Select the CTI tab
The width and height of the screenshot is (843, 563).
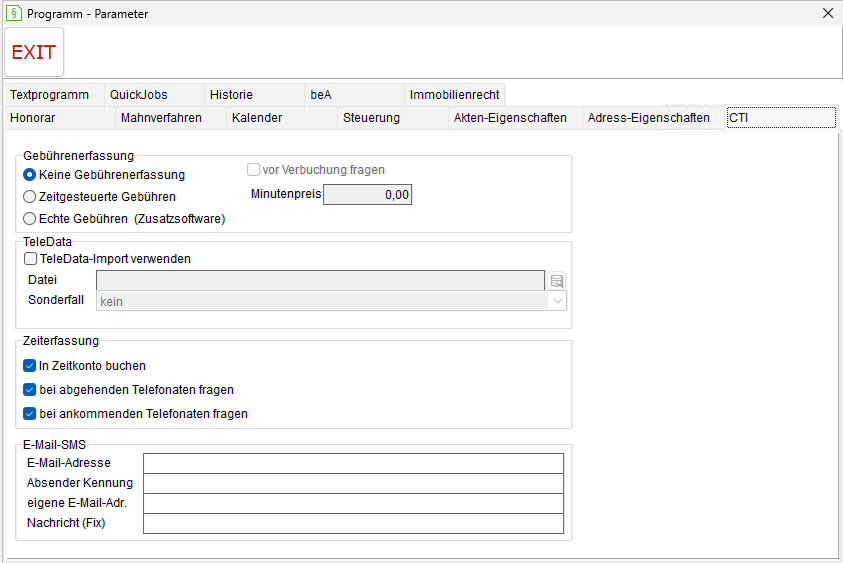click(781, 118)
